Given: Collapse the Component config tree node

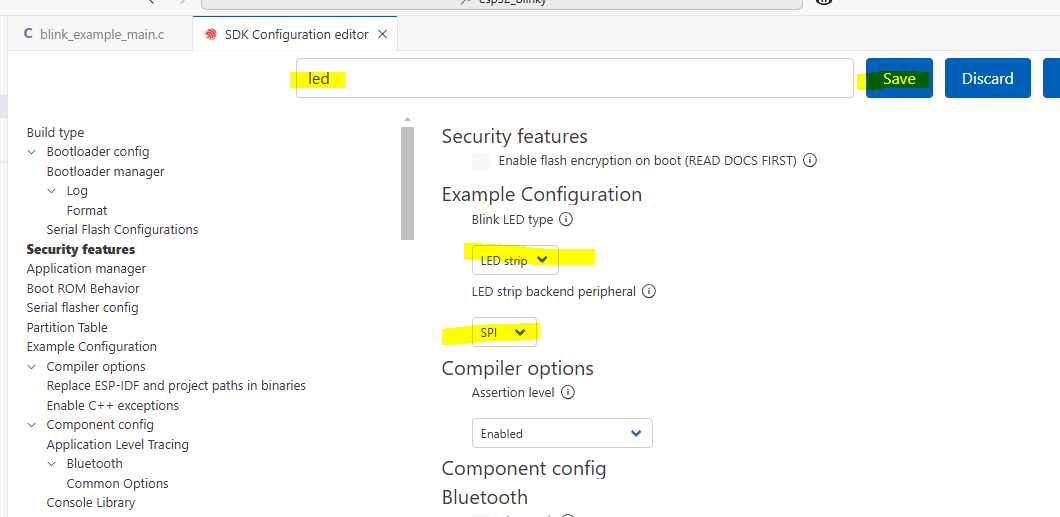Looking at the screenshot, I should (32, 425).
